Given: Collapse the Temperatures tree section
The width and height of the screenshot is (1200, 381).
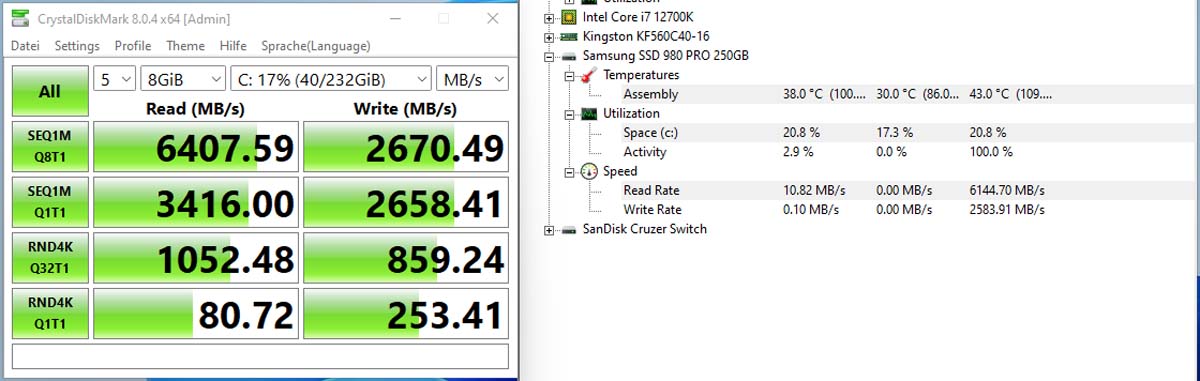Looking at the screenshot, I should pos(569,75).
